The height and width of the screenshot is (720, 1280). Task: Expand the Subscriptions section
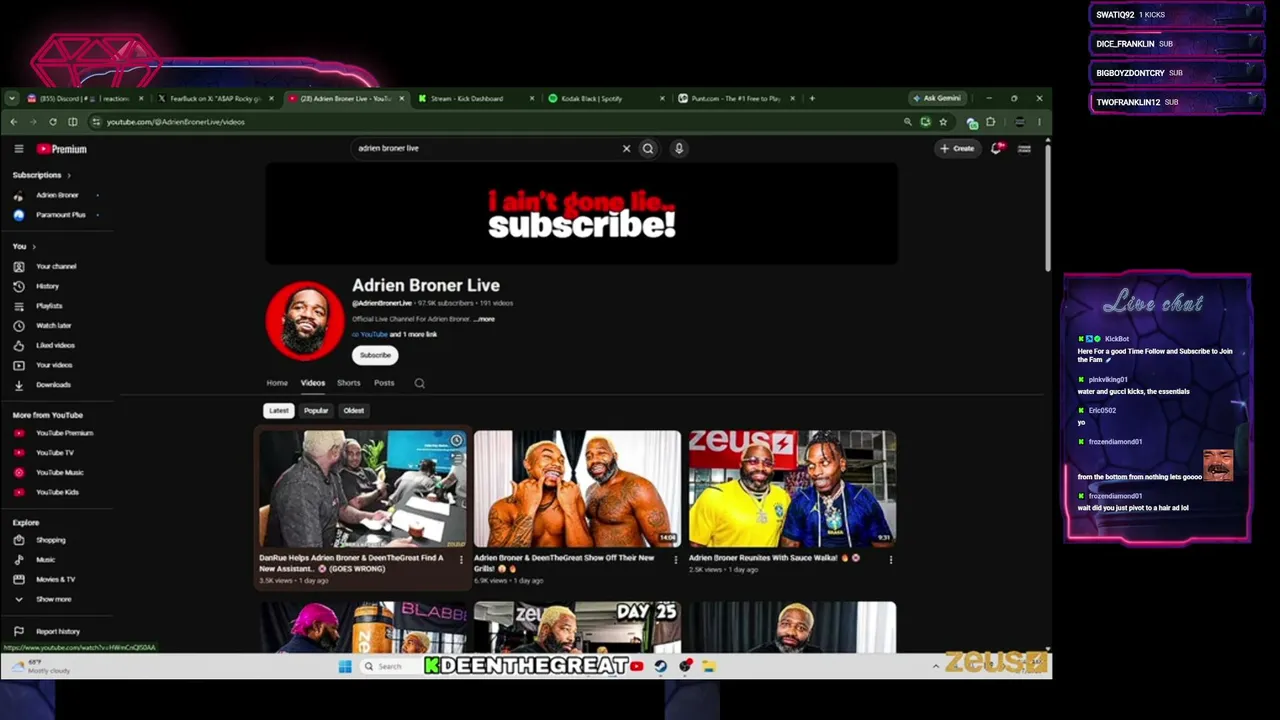(42, 175)
